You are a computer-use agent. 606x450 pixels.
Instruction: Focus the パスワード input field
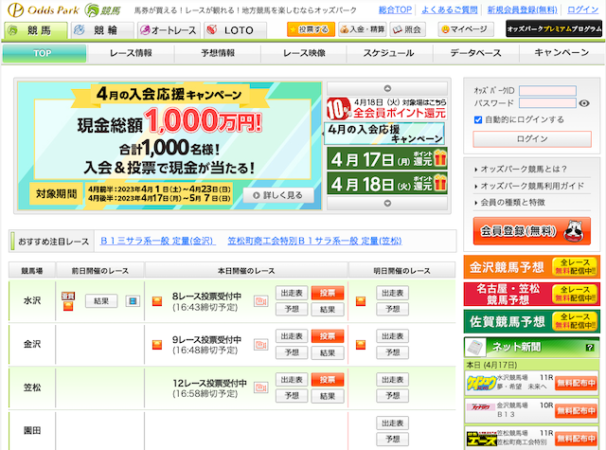tap(548, 103)
